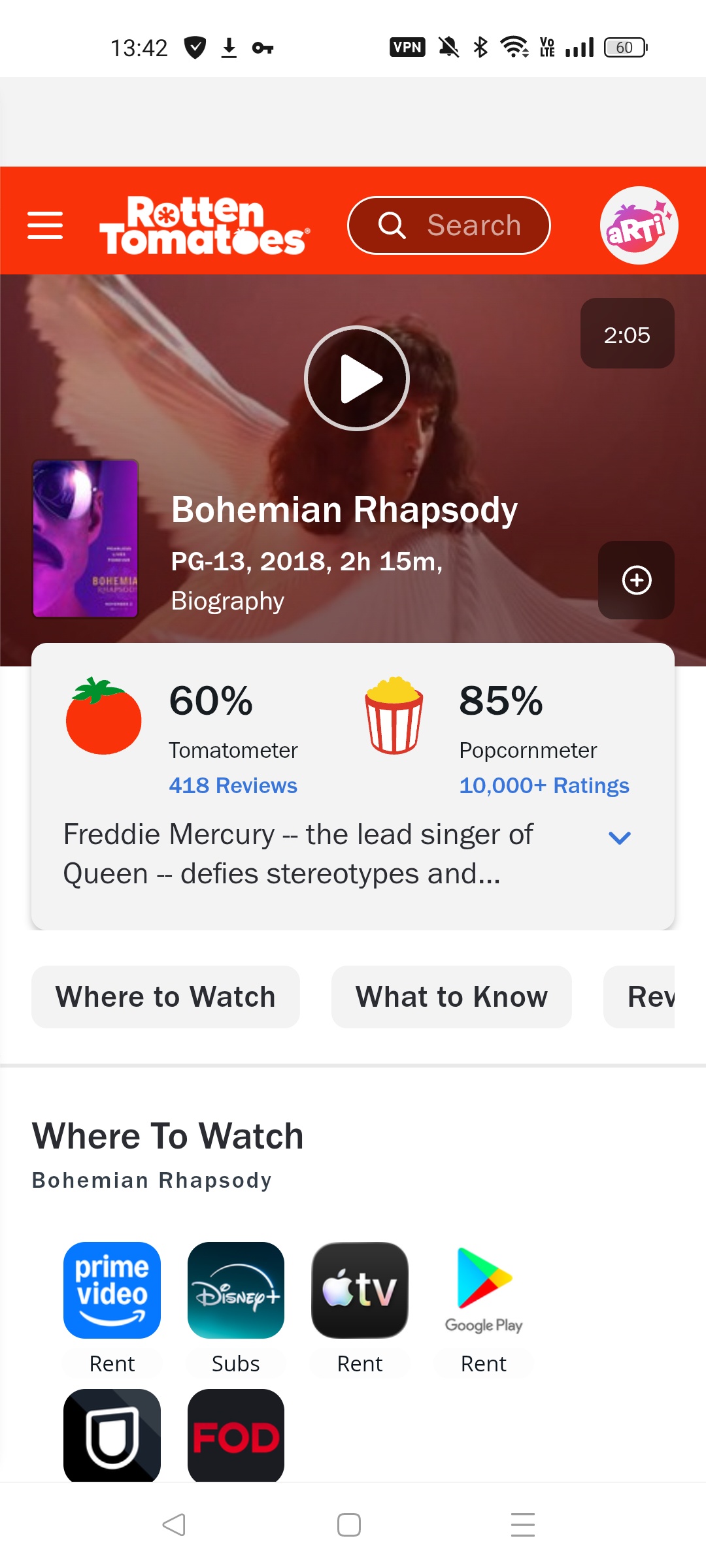Choose the FOD streaming service
Image resolution: width=706 pixels, height=1568 pixels.
[x=236, y=1436]
